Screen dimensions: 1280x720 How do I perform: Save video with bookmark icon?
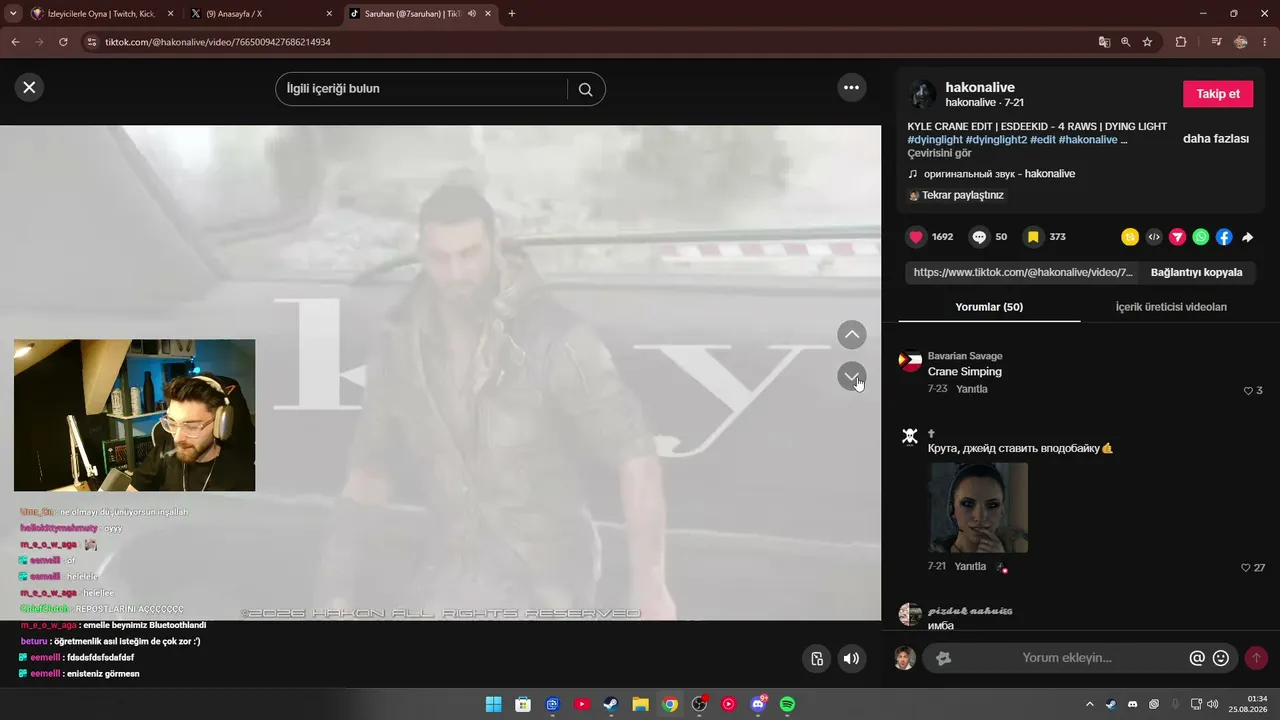point(1034,237)
